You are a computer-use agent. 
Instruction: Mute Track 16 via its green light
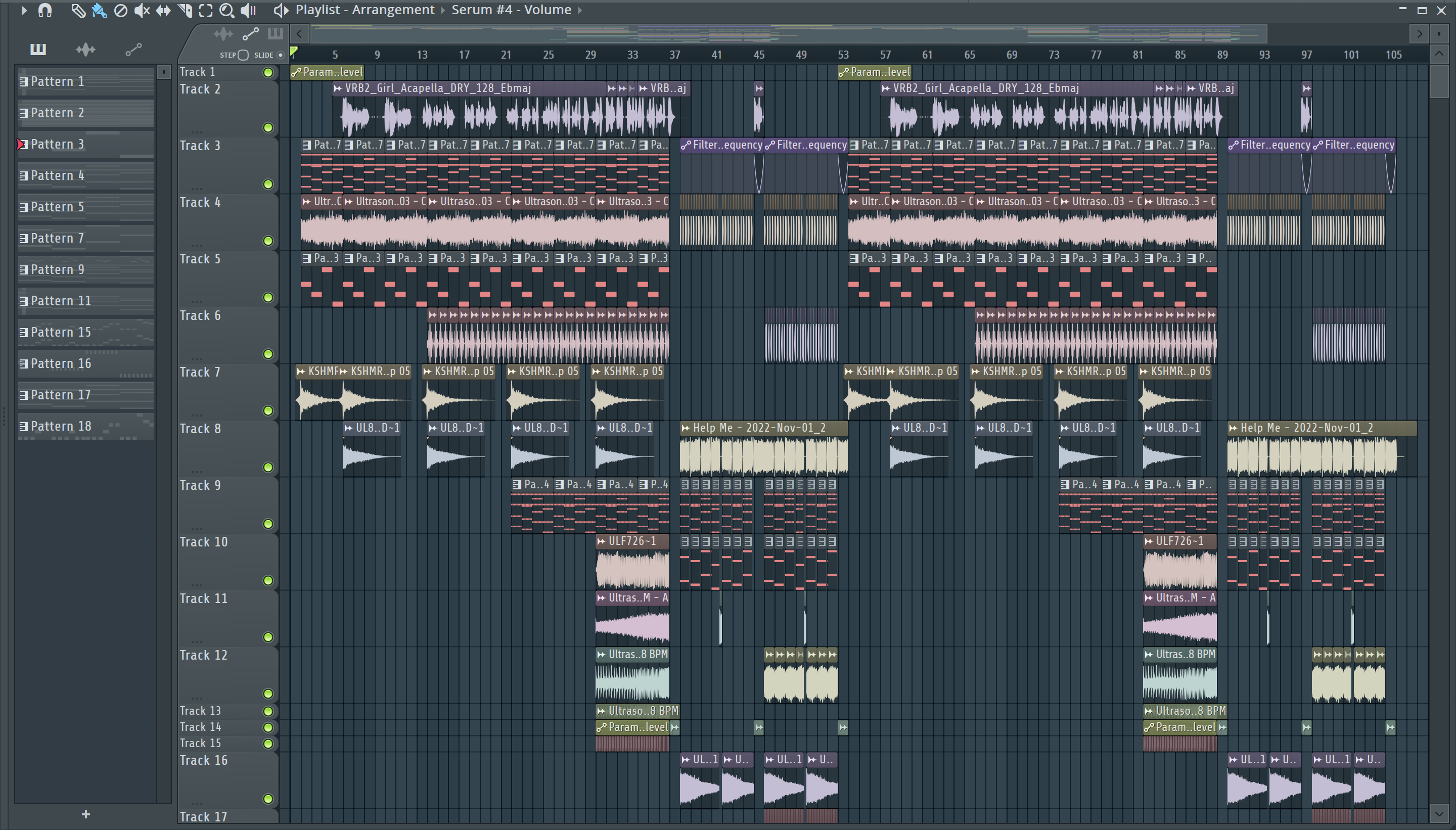(268, 799)
